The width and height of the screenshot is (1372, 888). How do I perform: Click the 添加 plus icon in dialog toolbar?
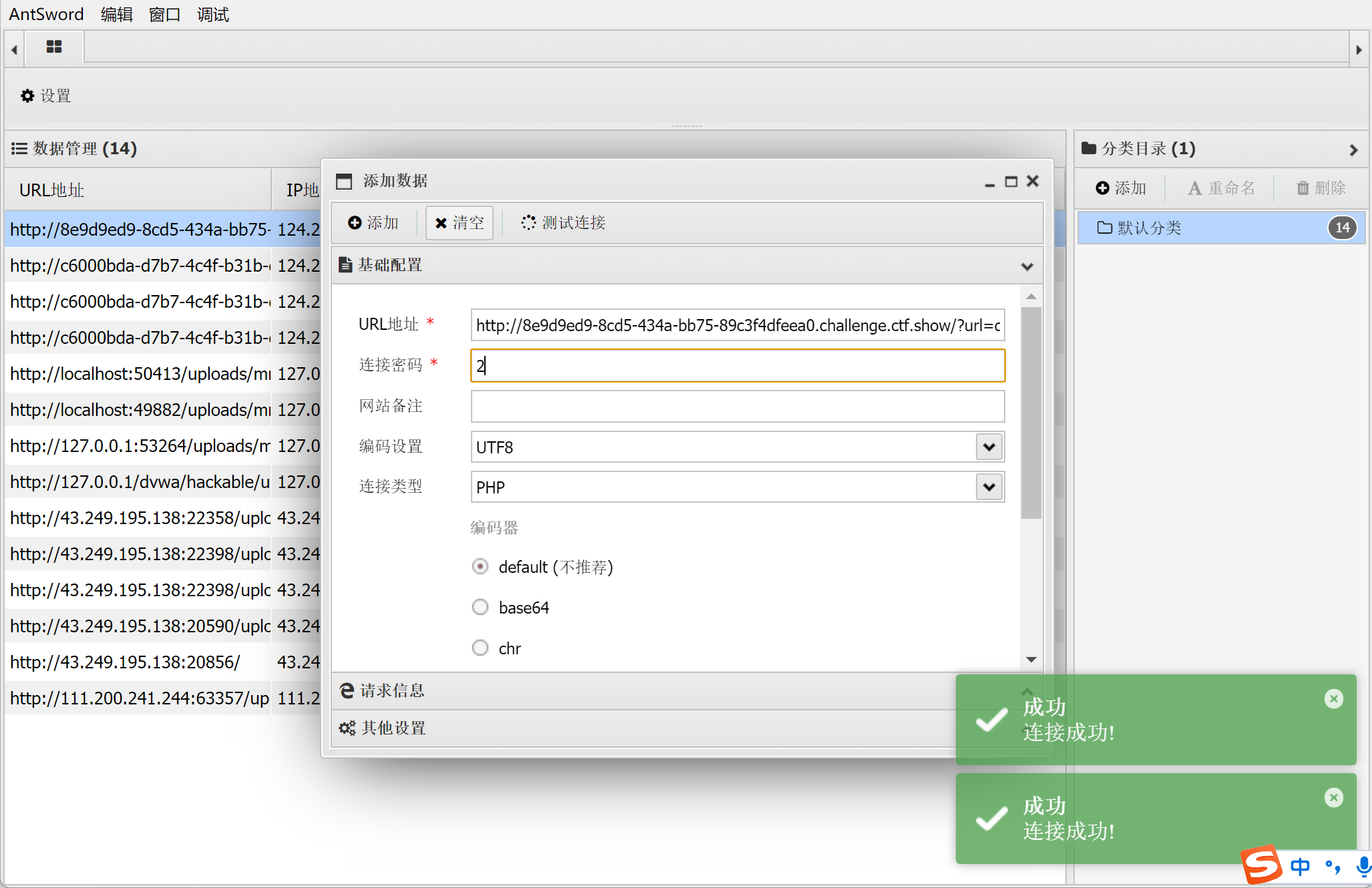coord(355,223)
